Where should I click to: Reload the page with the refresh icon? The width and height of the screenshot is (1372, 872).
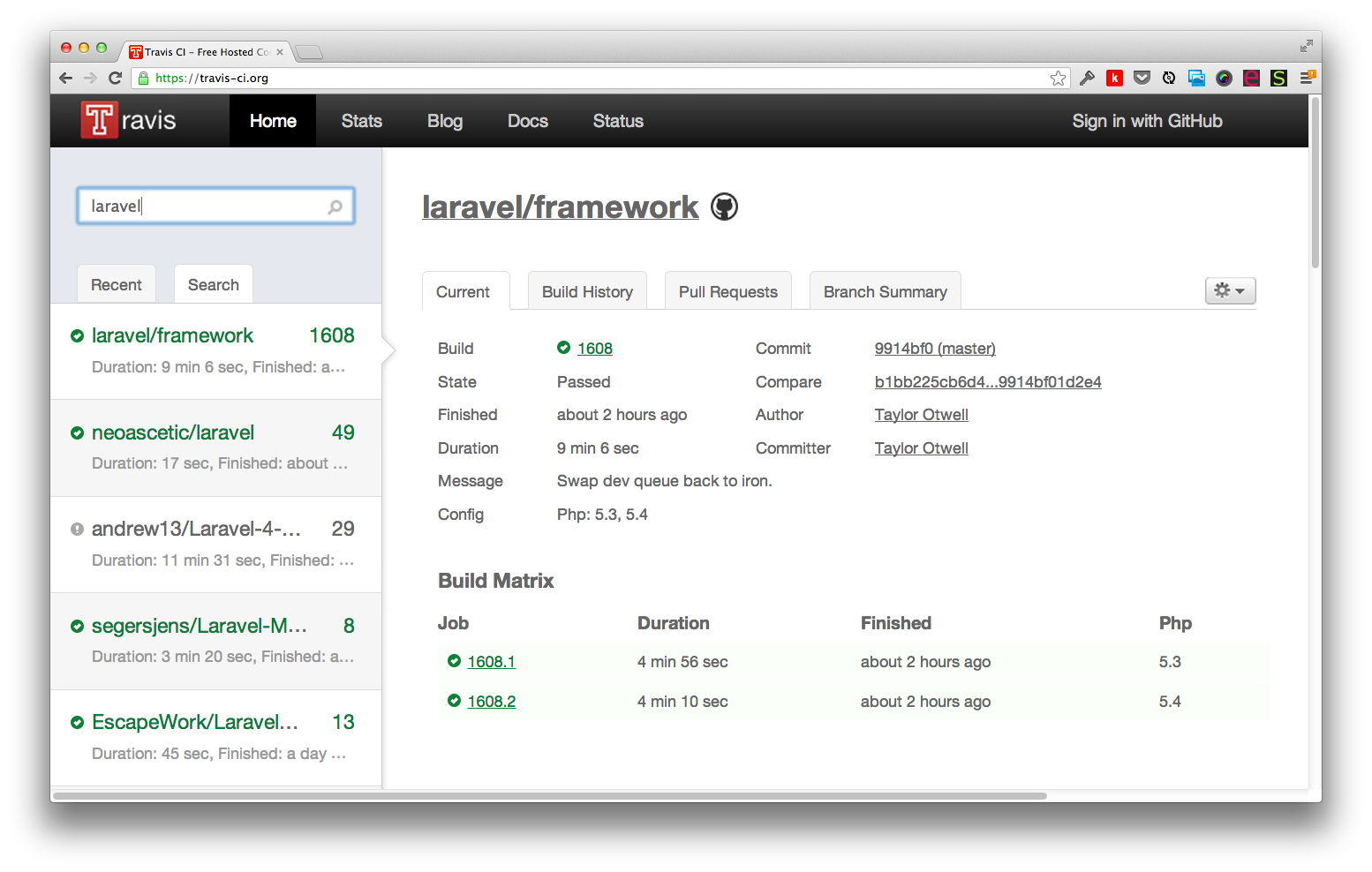(x=115, y=78)
